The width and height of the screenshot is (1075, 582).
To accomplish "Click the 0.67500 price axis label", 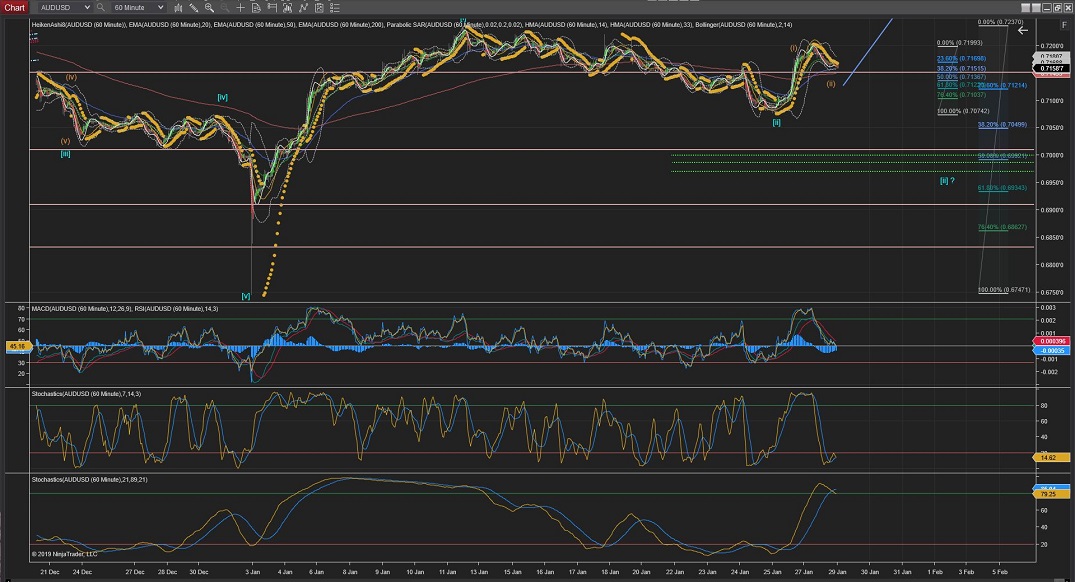I will coord(1052,292).
